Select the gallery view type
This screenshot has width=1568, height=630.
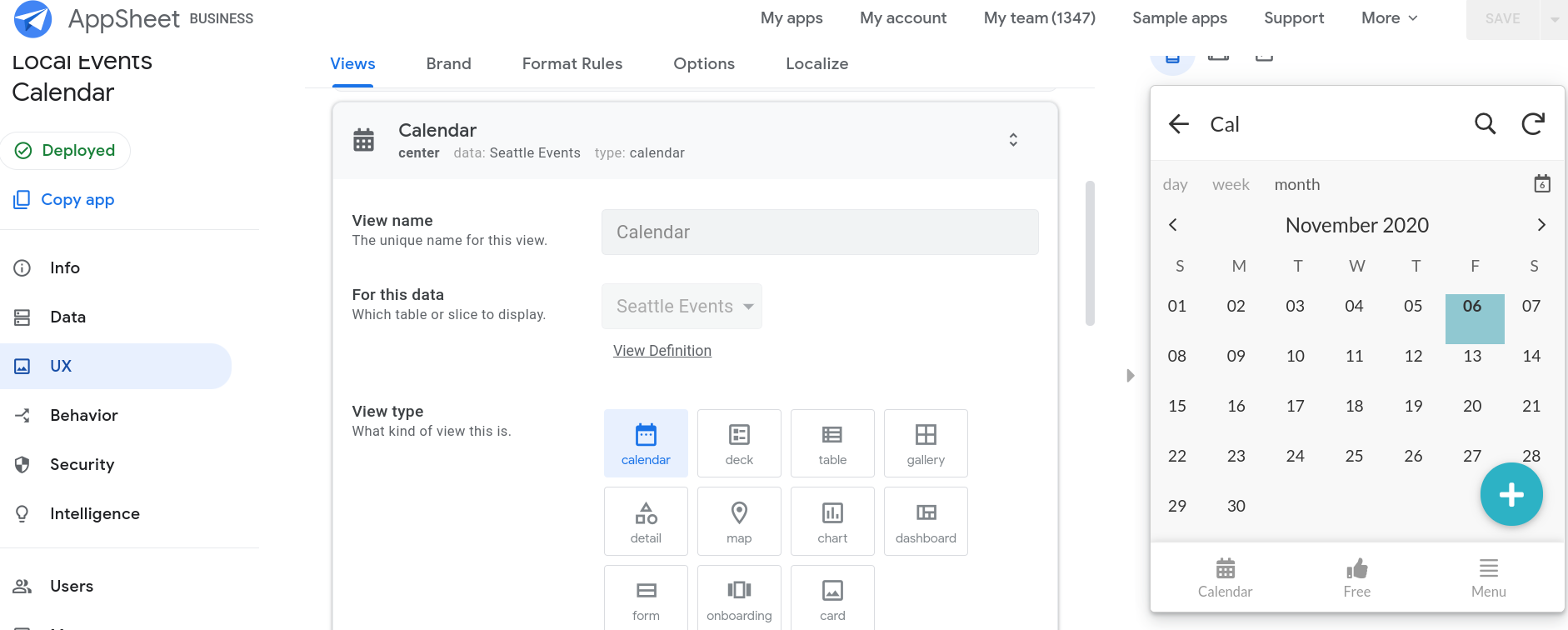click(926, 443)
